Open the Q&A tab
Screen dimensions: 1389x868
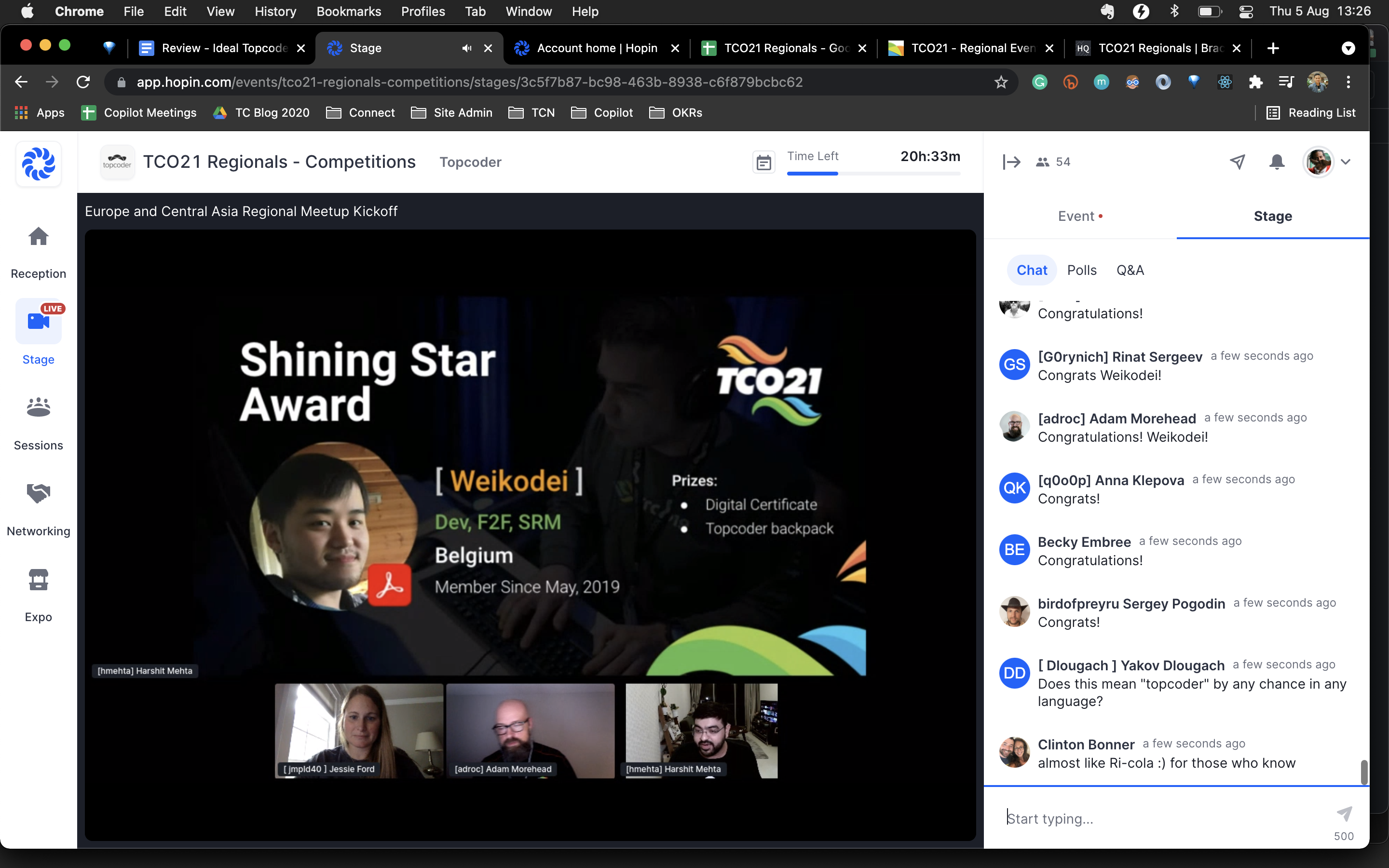tap(1130, 270)
